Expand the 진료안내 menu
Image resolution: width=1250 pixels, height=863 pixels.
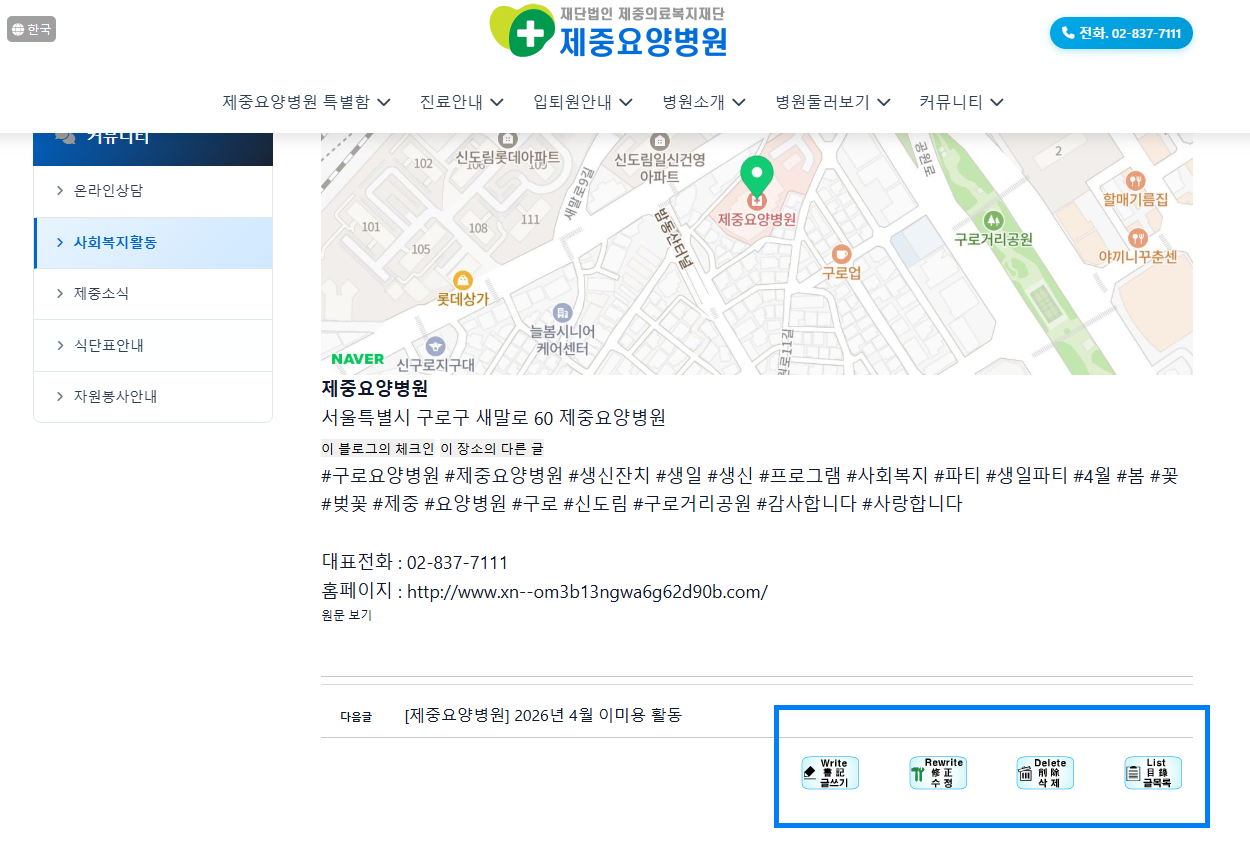461,102
